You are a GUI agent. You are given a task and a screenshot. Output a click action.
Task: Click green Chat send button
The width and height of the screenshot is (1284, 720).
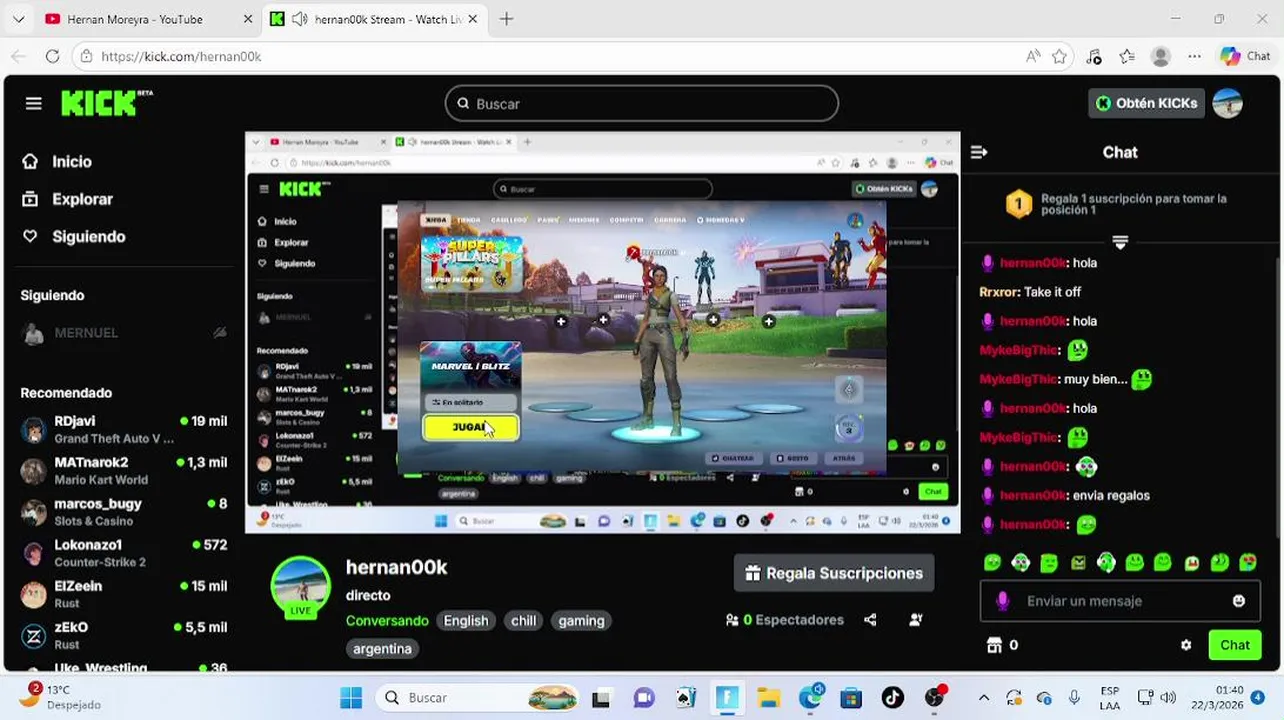[1235, 645]
